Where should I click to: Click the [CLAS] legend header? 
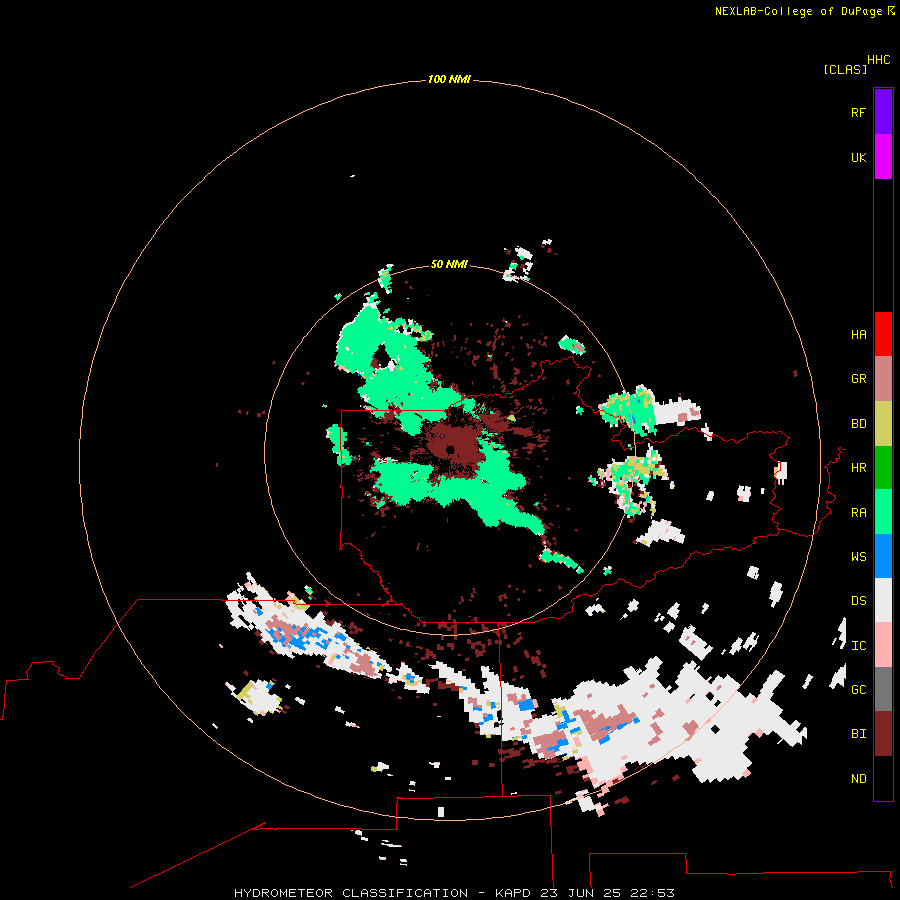[845, 70]
